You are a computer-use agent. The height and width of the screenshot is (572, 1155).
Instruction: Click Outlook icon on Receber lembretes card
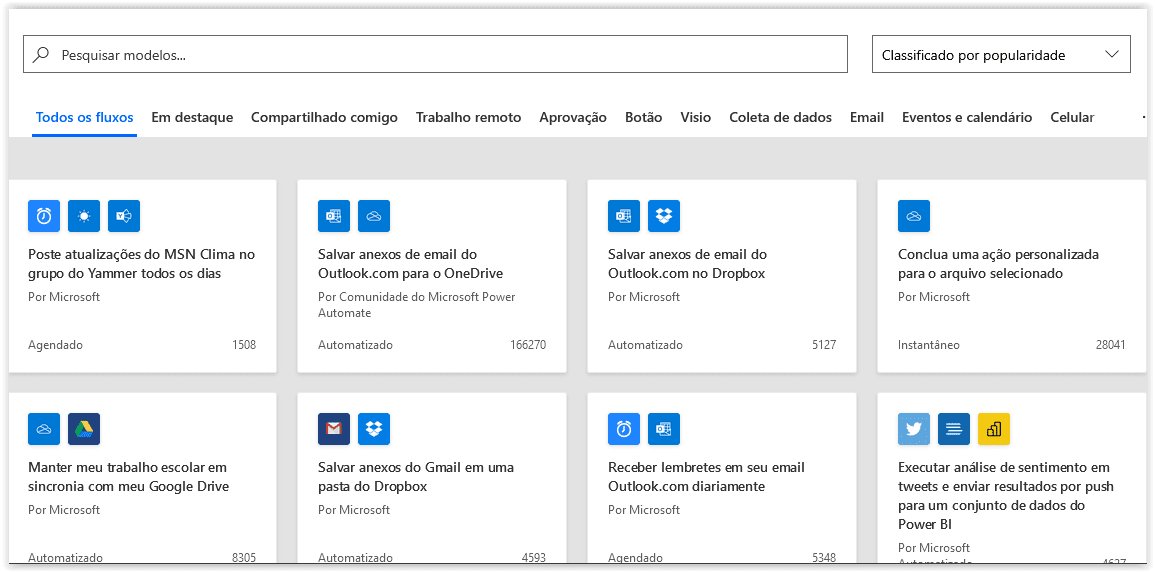pyautogui.click(x=664, y=428)
